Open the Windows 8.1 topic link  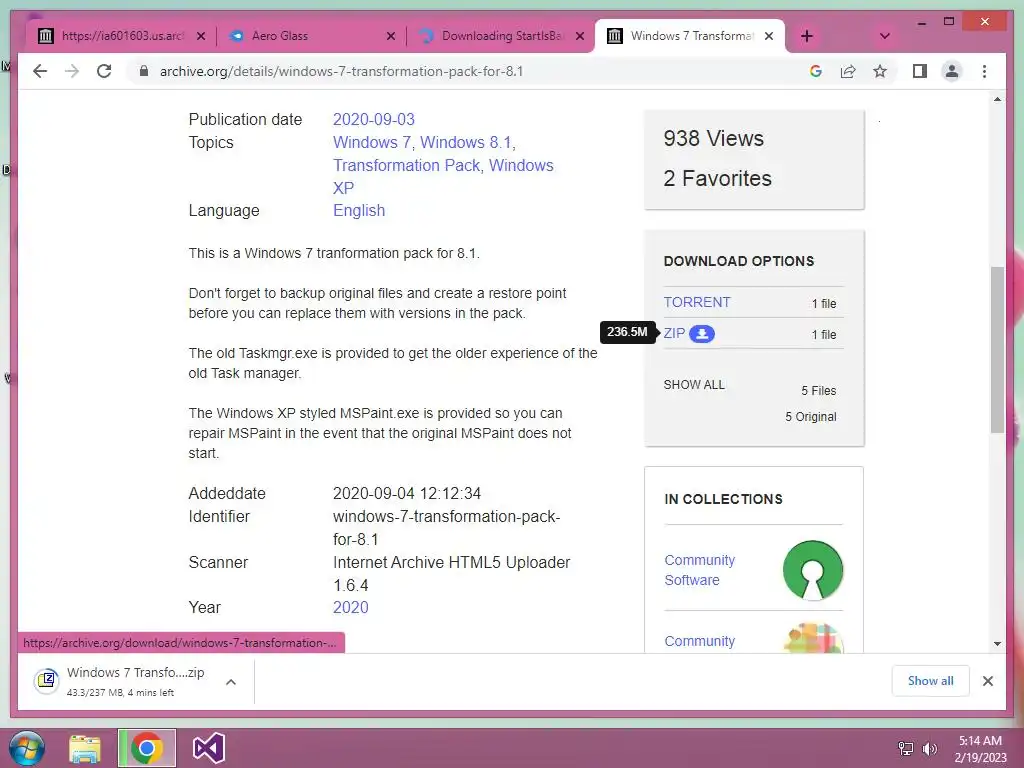click(x=466, y=142)
